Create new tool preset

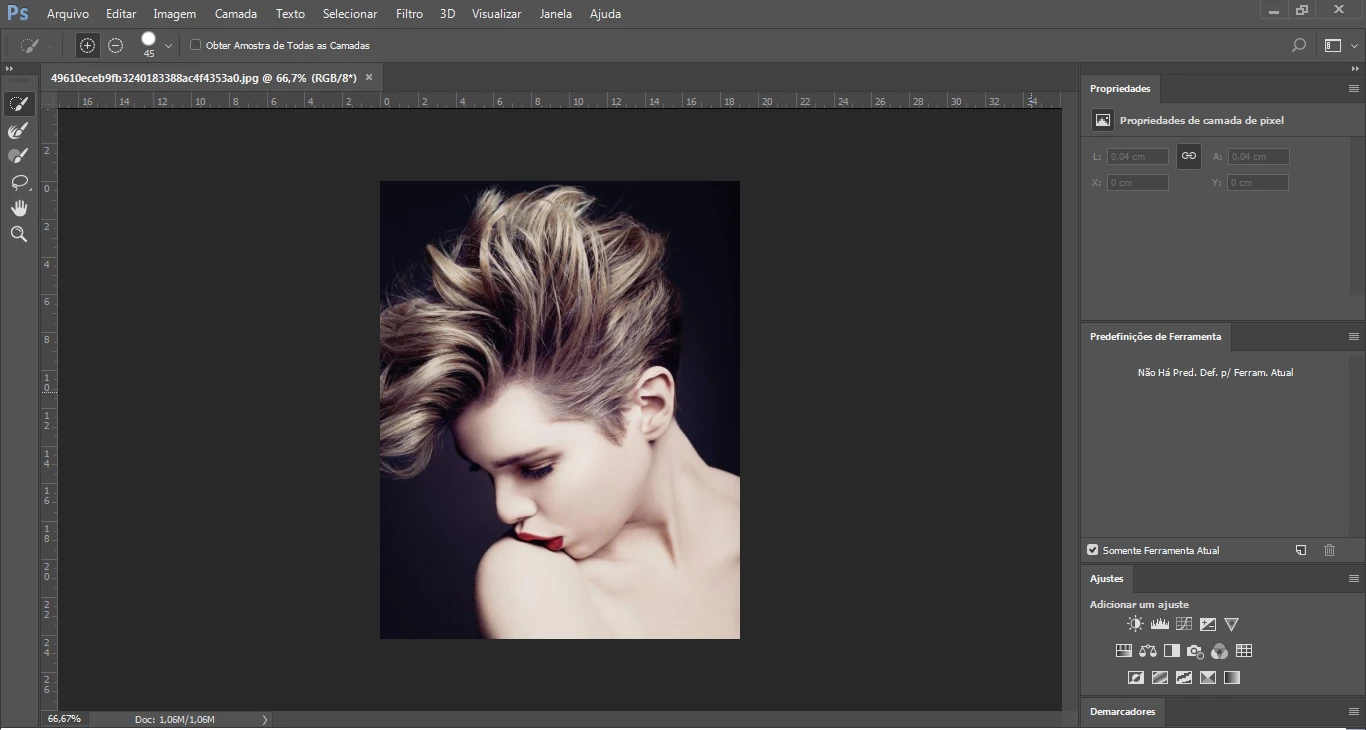(x=1301, y=550)
